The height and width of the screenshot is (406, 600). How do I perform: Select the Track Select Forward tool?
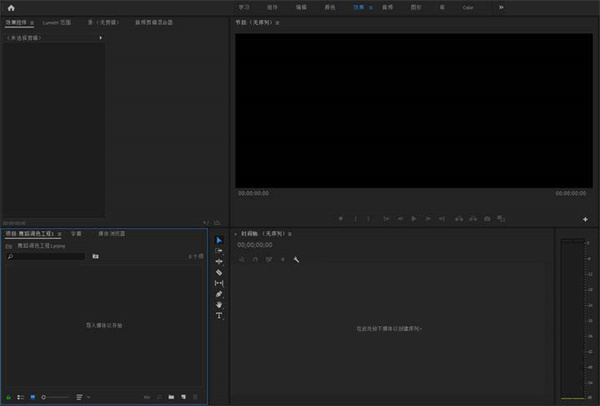[x=219, y=251]
